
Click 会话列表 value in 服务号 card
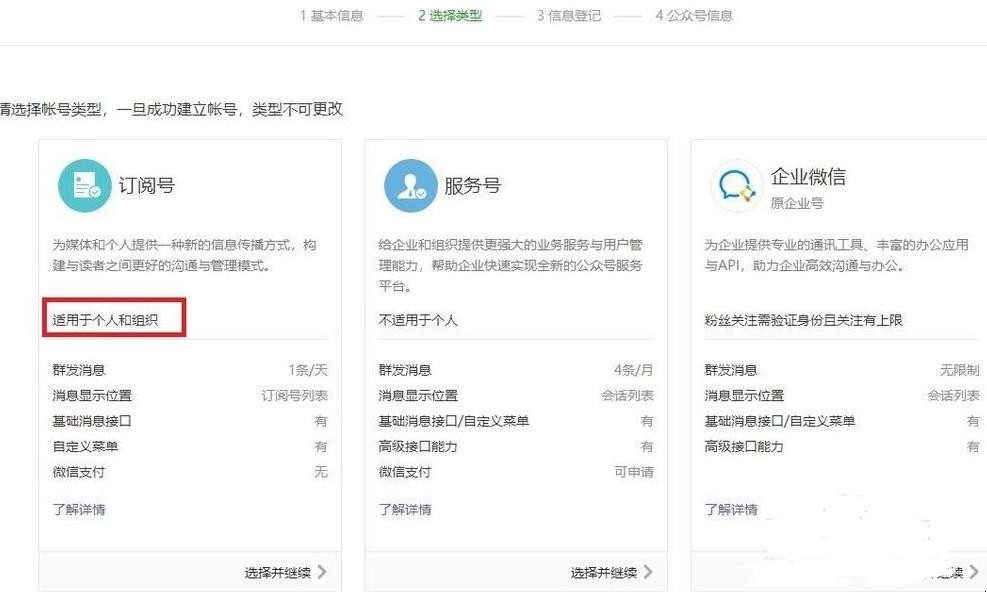click(x=628, y=396)
